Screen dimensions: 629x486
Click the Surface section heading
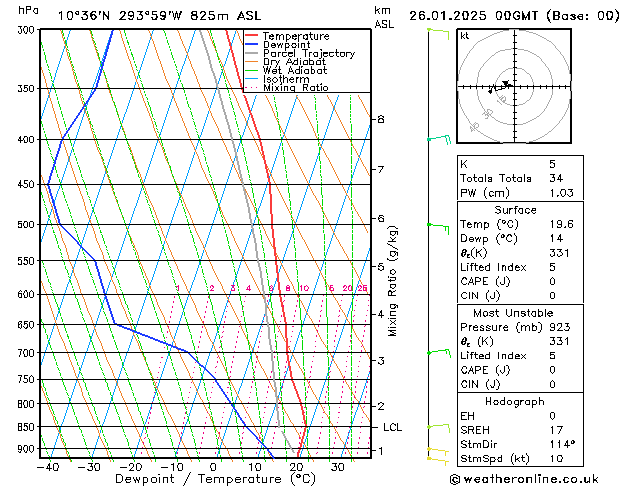coord(515,210)
